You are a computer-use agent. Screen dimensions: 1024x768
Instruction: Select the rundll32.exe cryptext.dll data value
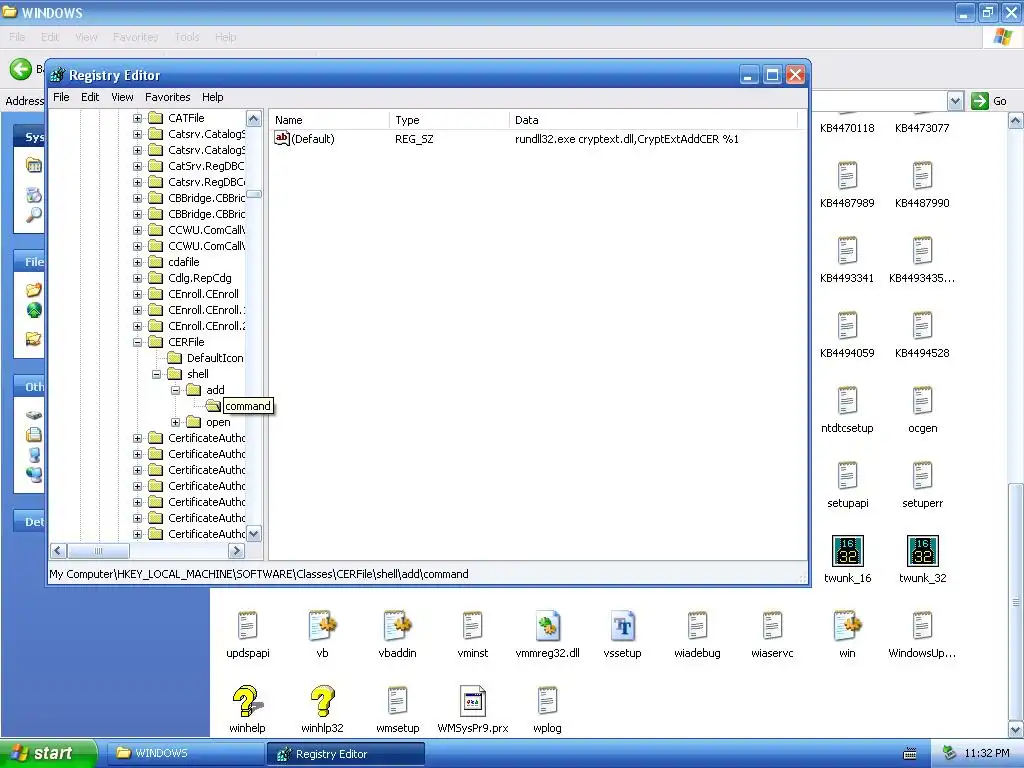click(x=626, y=139)
